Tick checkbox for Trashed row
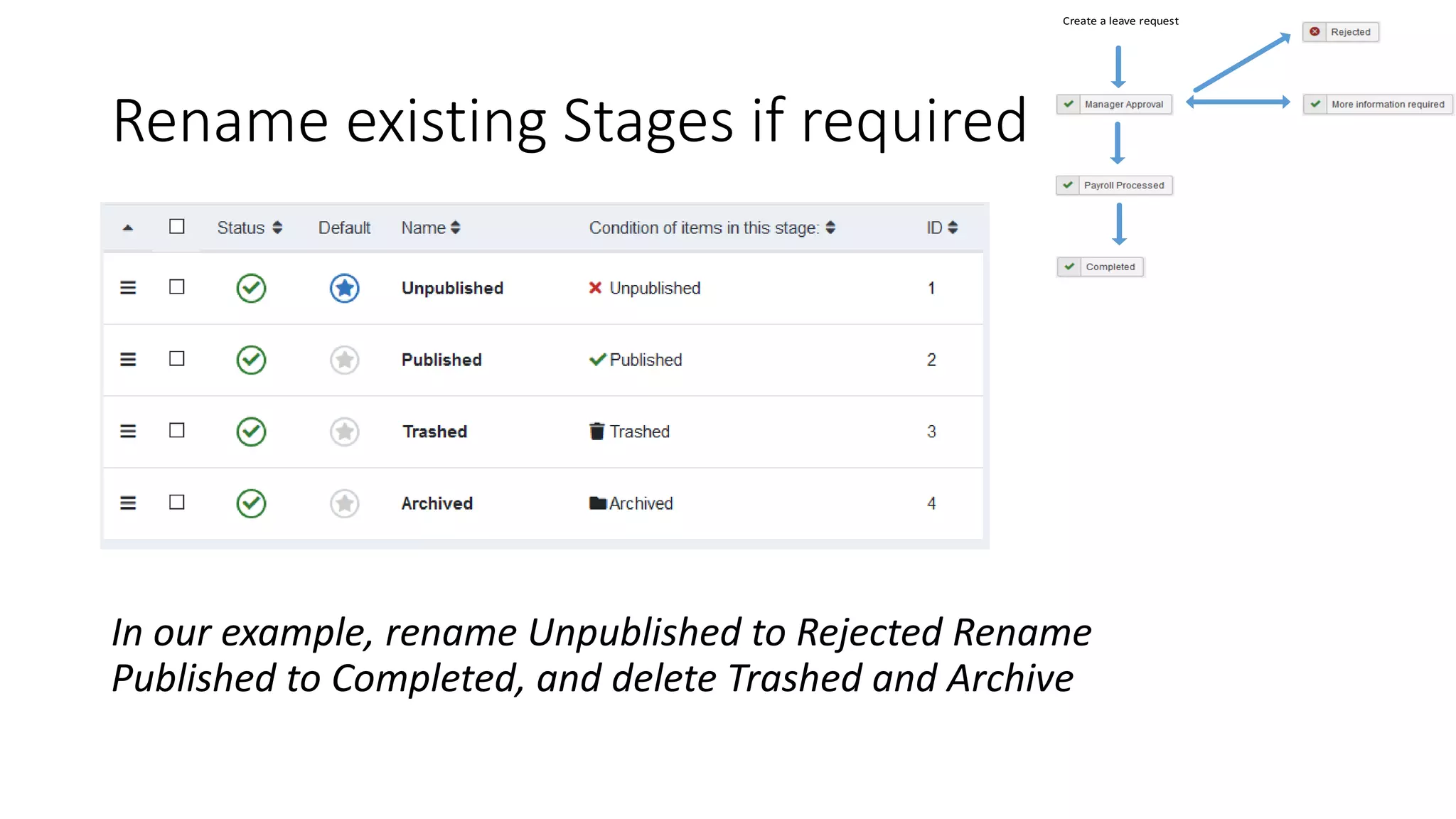Screen dimensions: 1456x819 click(177, 431)
